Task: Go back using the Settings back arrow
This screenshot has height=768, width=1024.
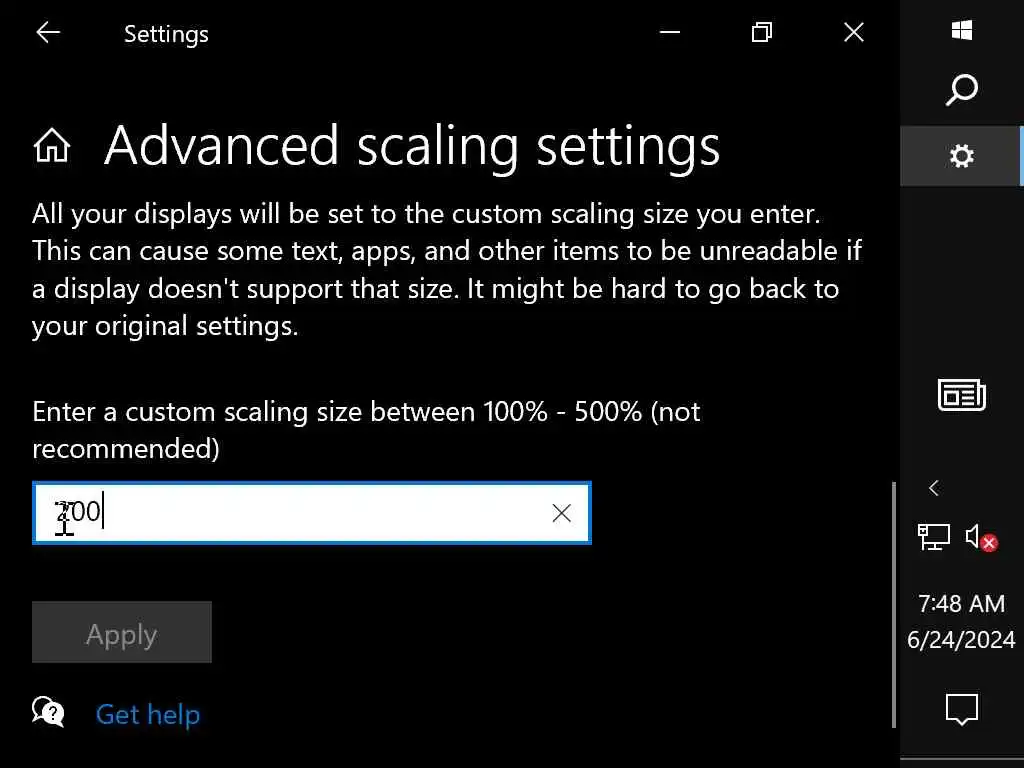Action: (x=48, y=33)
